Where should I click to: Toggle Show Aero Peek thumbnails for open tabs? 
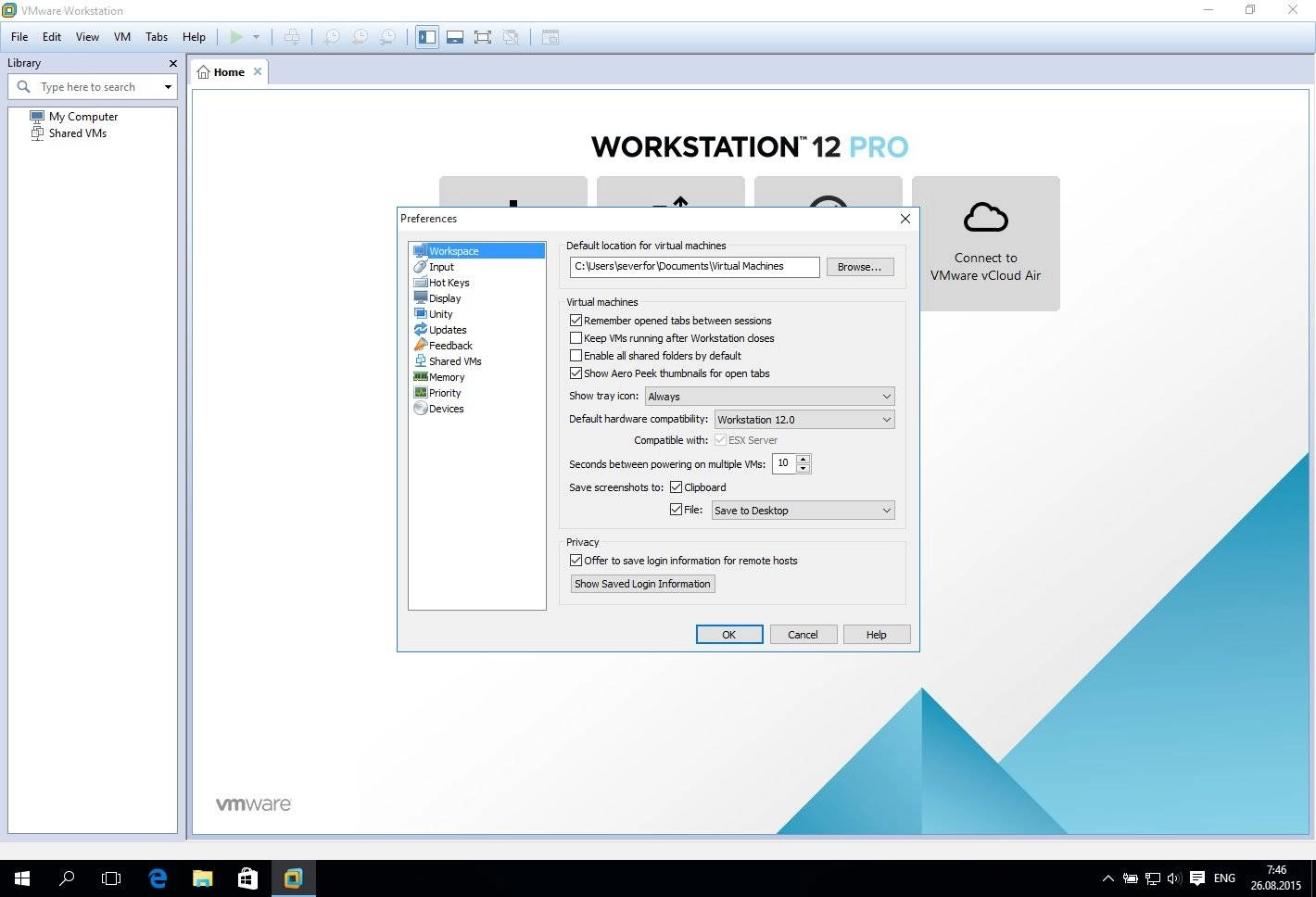click(576, 373)
